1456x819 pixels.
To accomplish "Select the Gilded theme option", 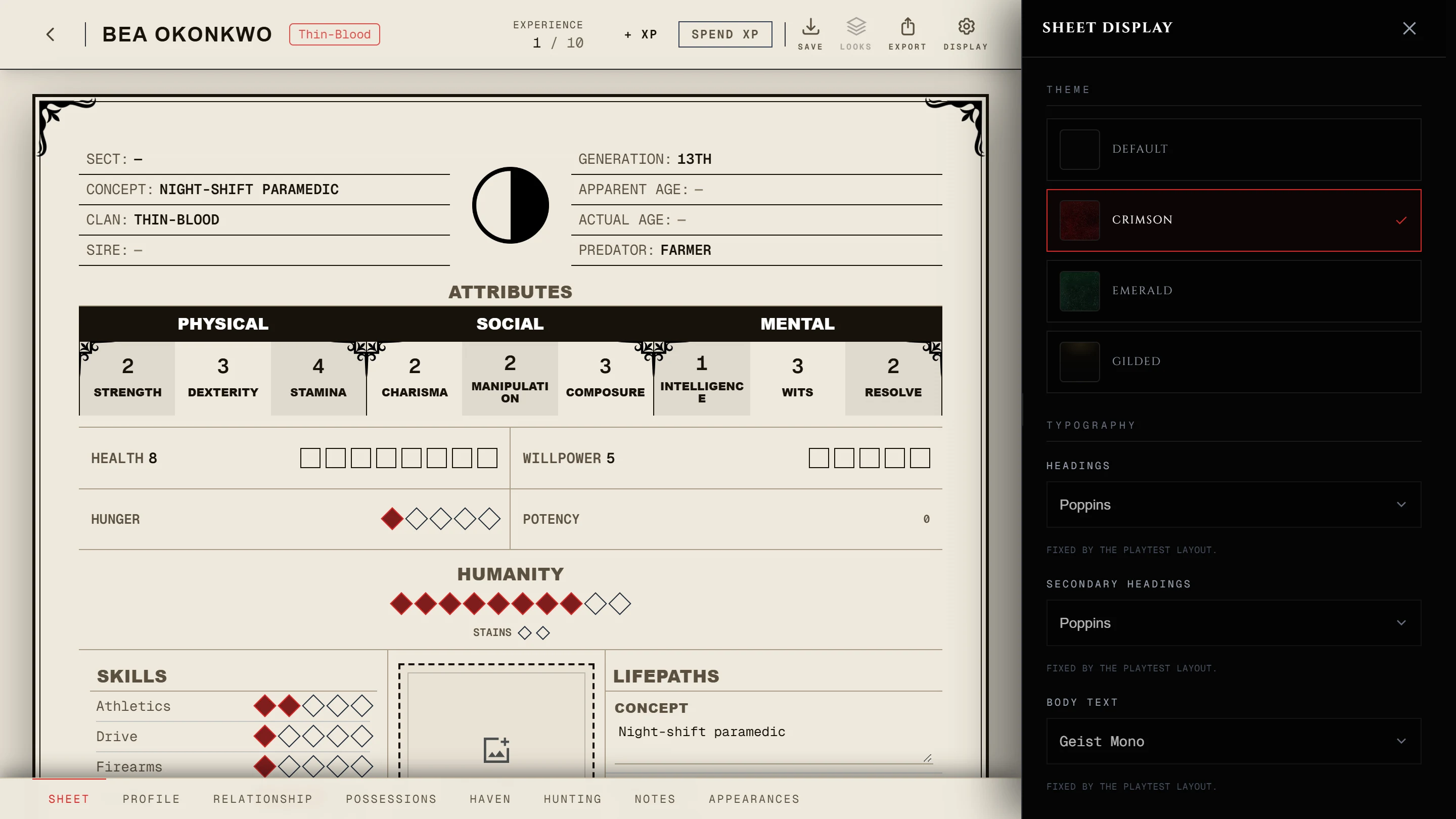I will [x=1234, y=362].
